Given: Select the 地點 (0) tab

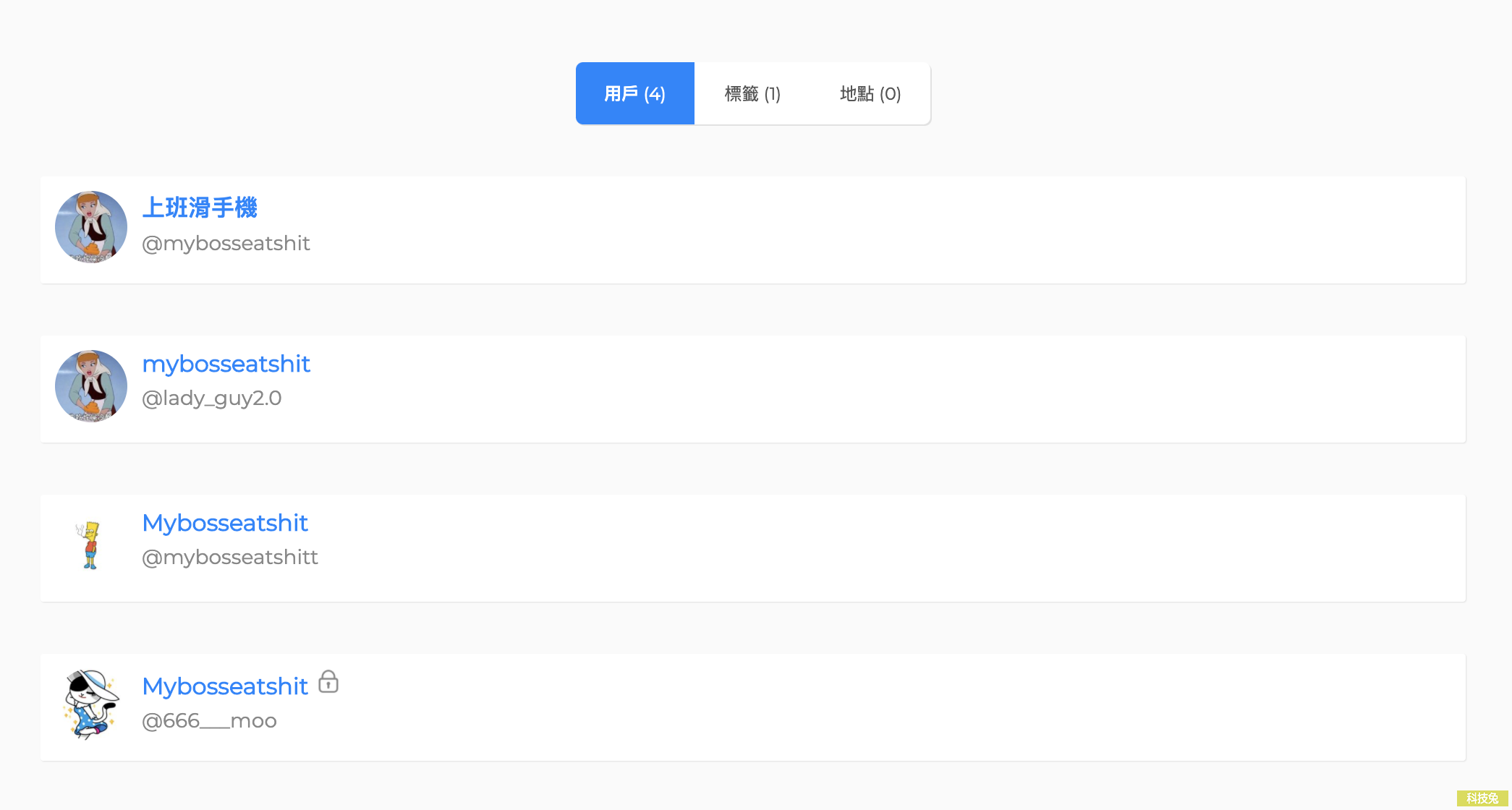Looking at the screenshot, I should 870,93.
